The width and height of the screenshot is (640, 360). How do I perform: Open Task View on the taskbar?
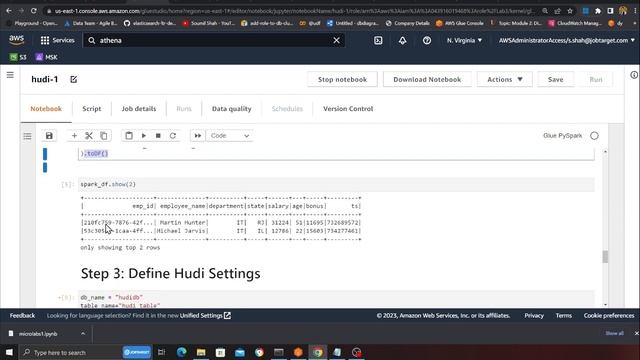pos(162,352)
